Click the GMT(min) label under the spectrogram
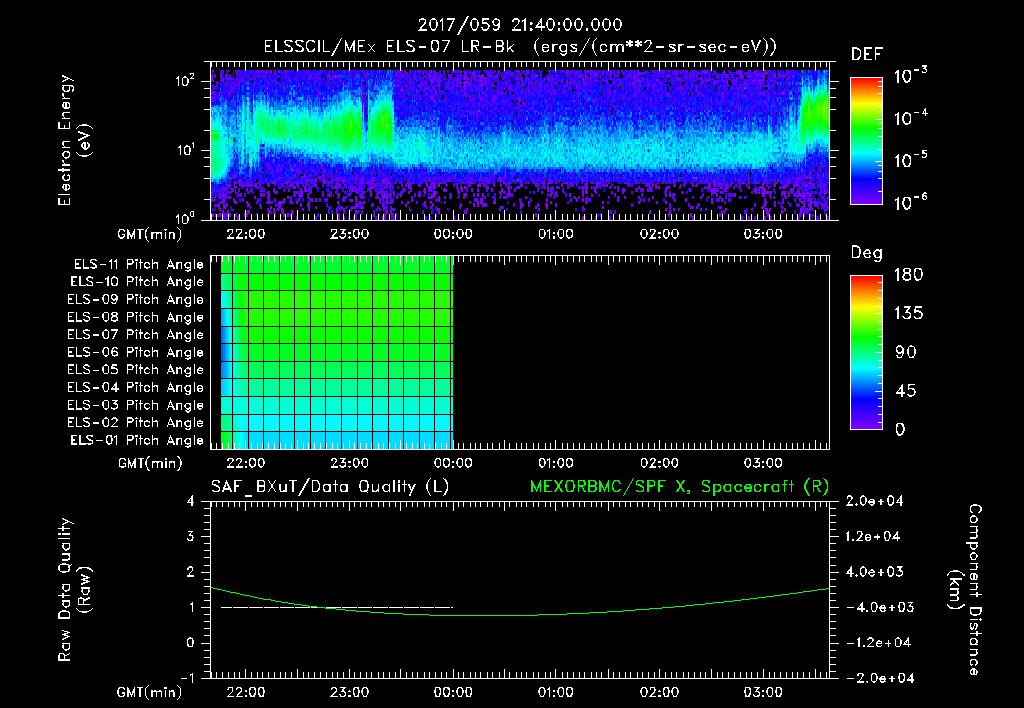This screenshot has width=1024, height=708. tap(150, 234)
